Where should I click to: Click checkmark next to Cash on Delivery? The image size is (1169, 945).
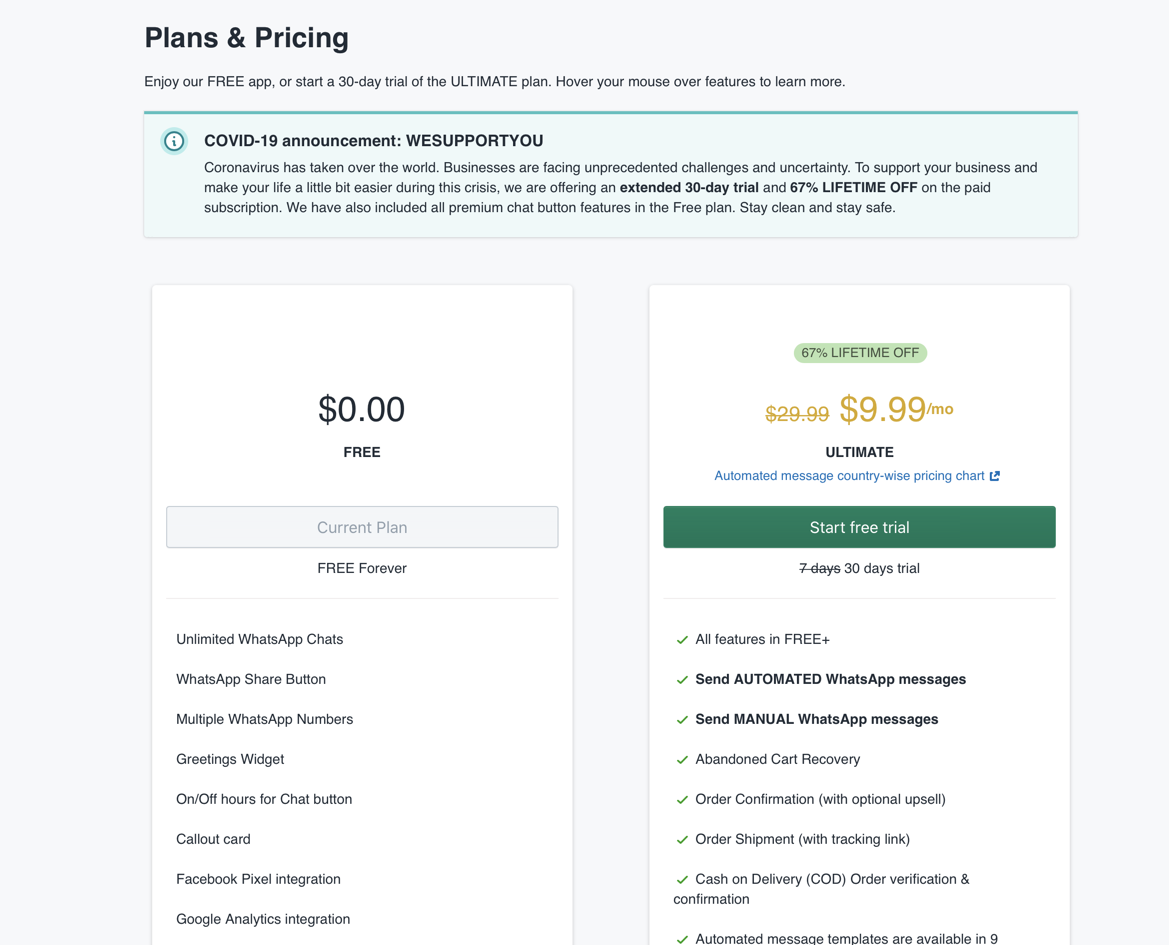coord(682,880)
